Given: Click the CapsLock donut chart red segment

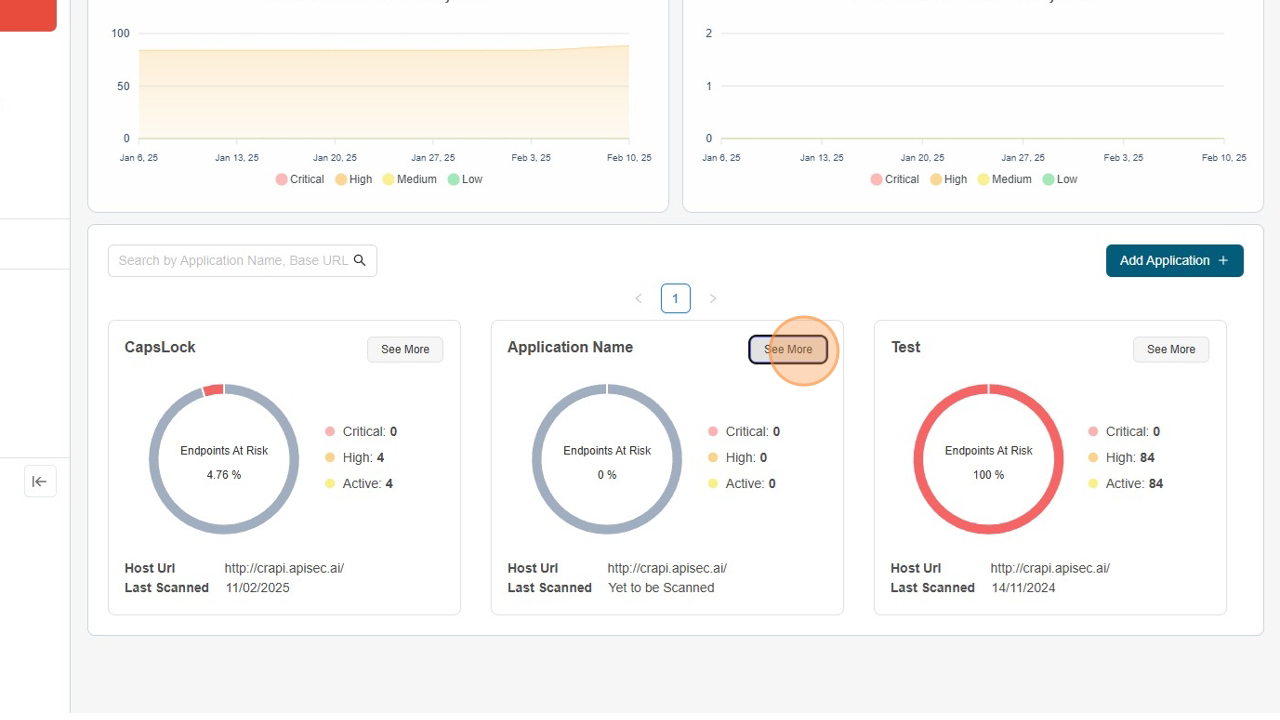Looking at the screenshot, I should [213, 390].
